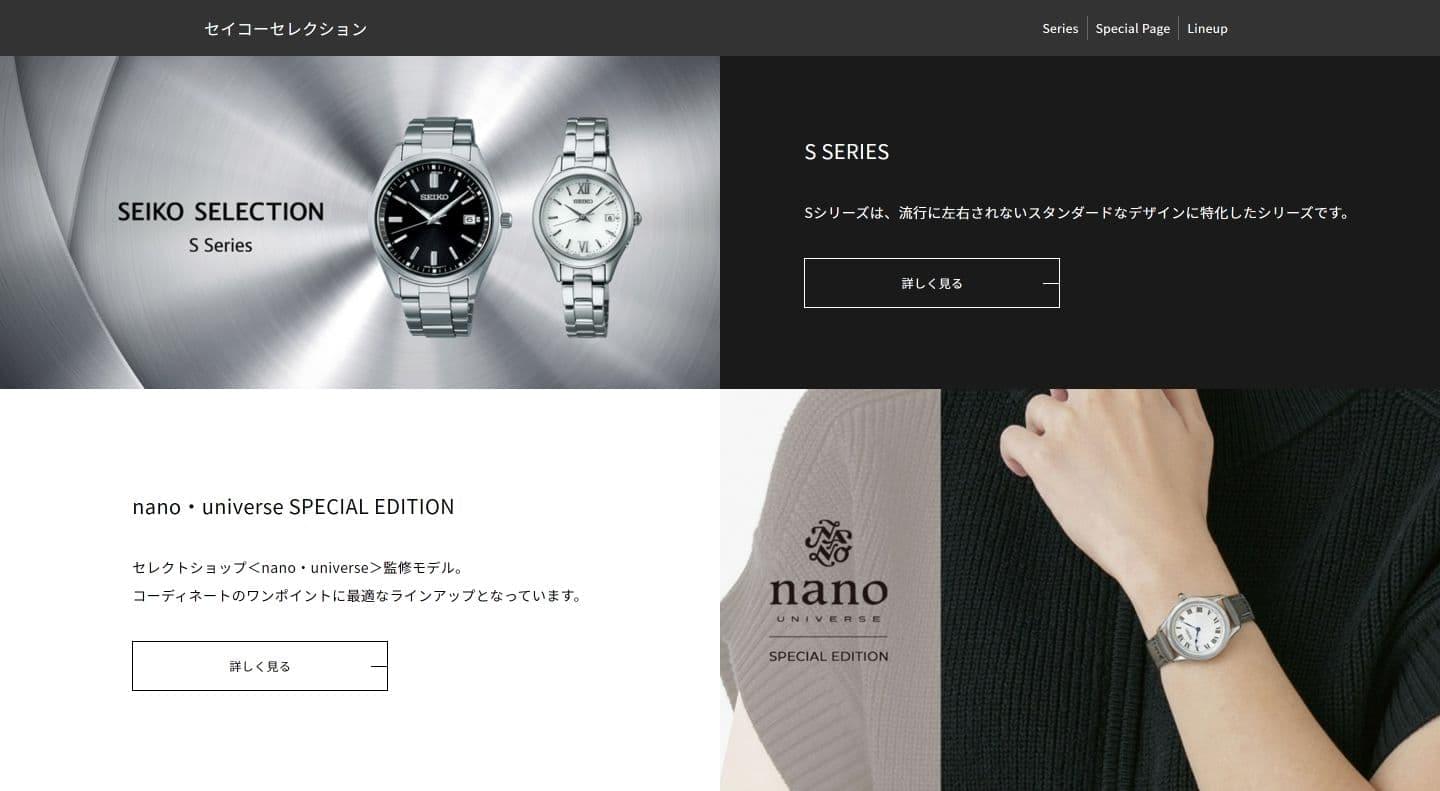The width and height of the screenshot is (1440, 791).
Task: Click 詳しく見る button under S SERIES
Action: (x=932, y=283)
